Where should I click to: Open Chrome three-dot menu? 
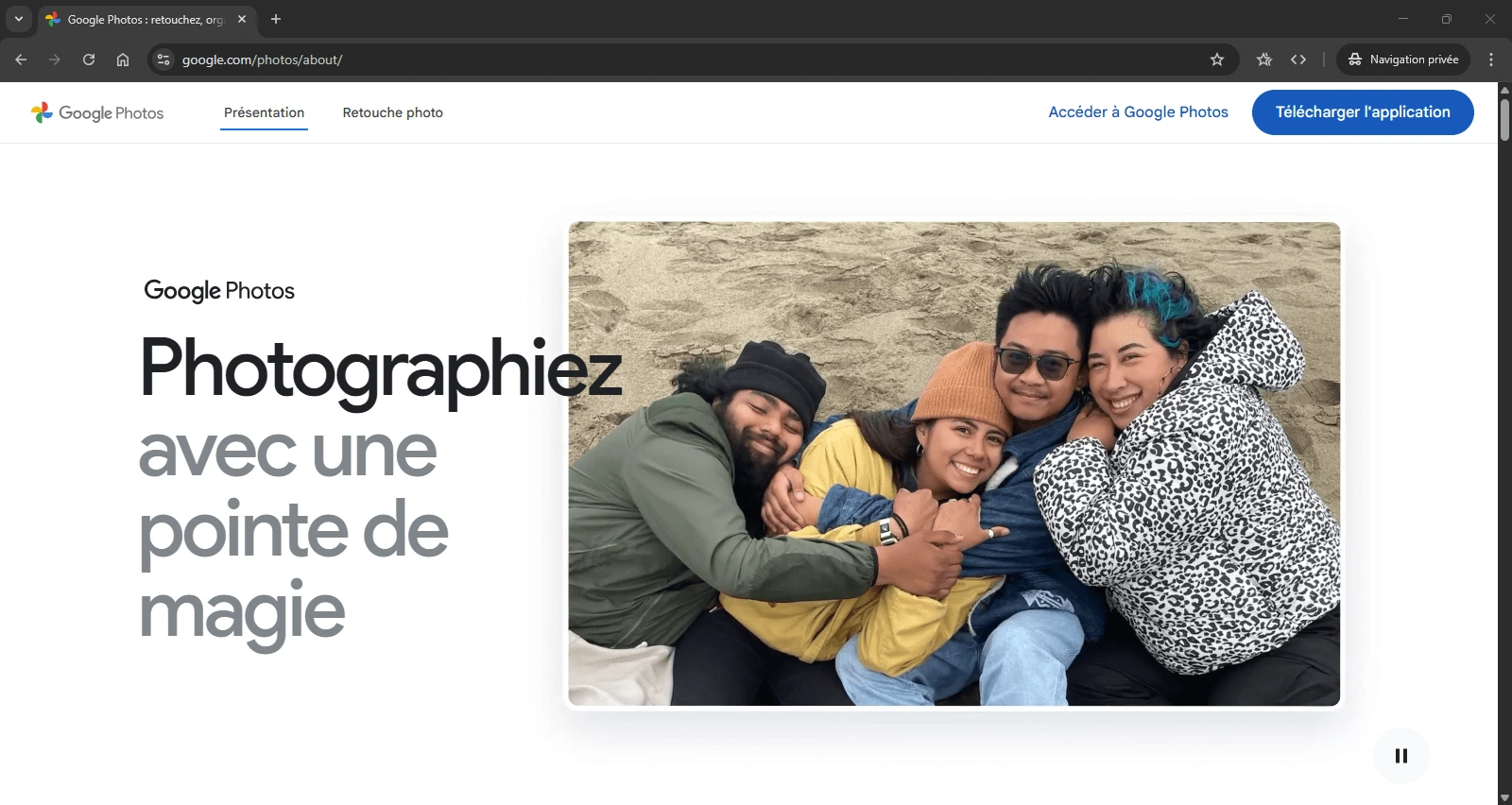coord(1491,60)
